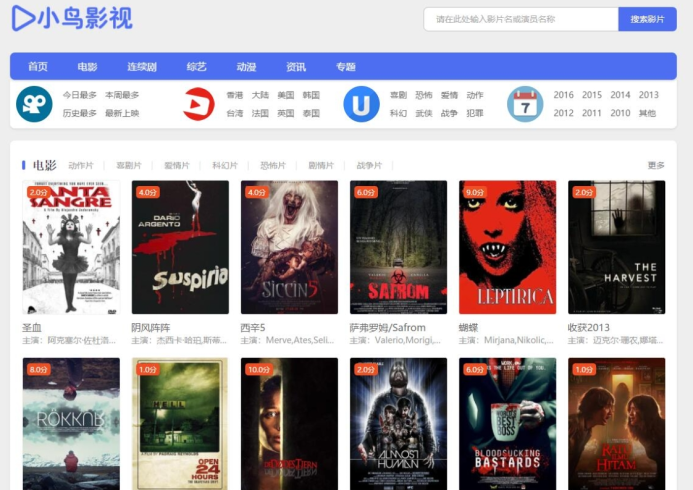Click the red play region icon
This screenshot has height=490, width=693.
[x=199, y=104]
